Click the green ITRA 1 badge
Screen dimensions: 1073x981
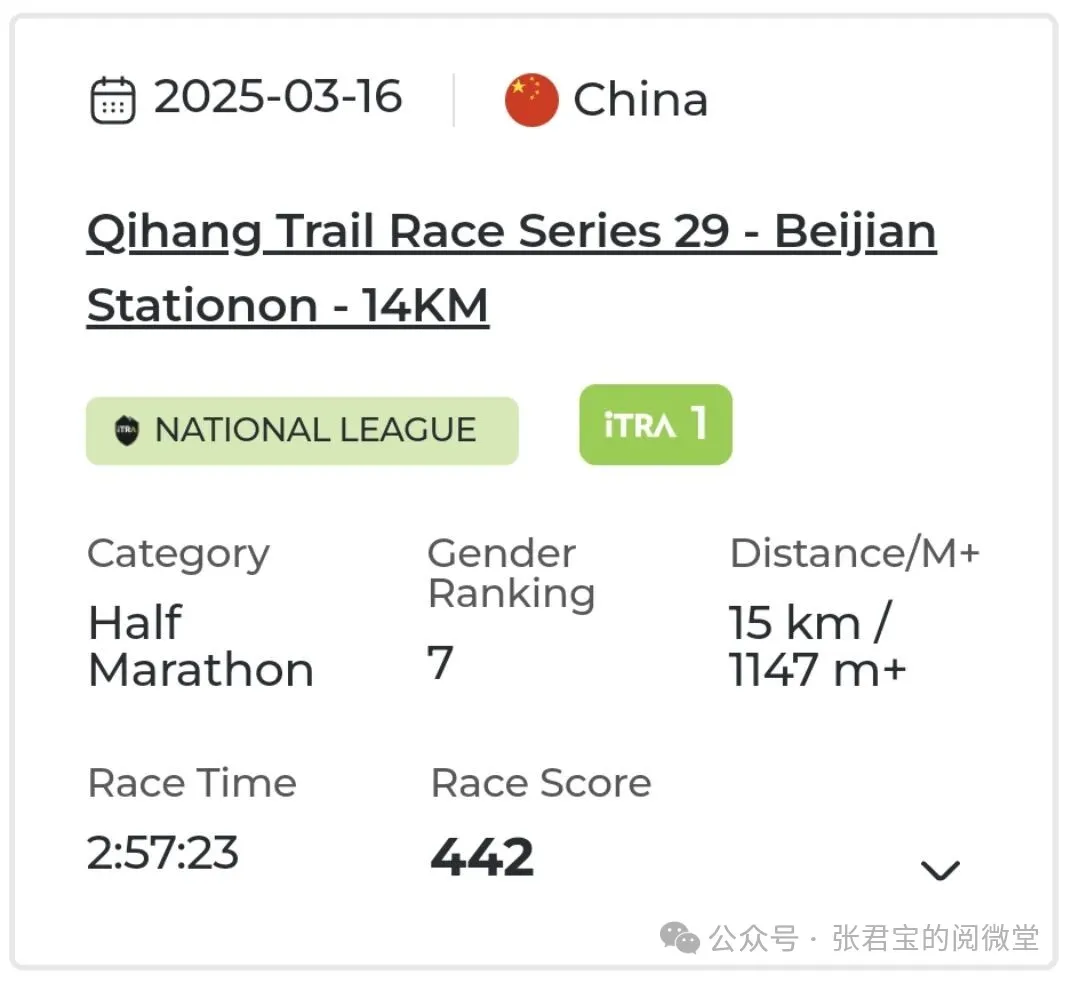click(x=655, y=425)
